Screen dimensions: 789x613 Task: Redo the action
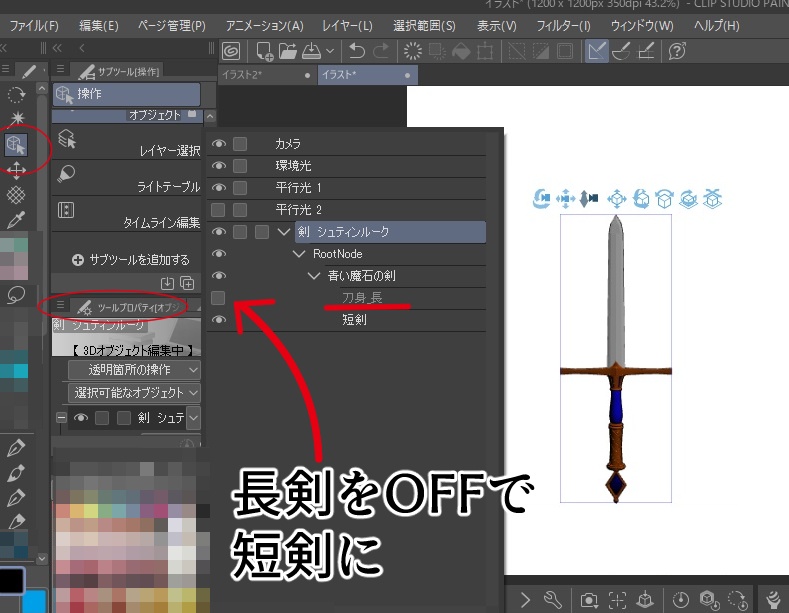pyautogui.click(x=380, y=51)
